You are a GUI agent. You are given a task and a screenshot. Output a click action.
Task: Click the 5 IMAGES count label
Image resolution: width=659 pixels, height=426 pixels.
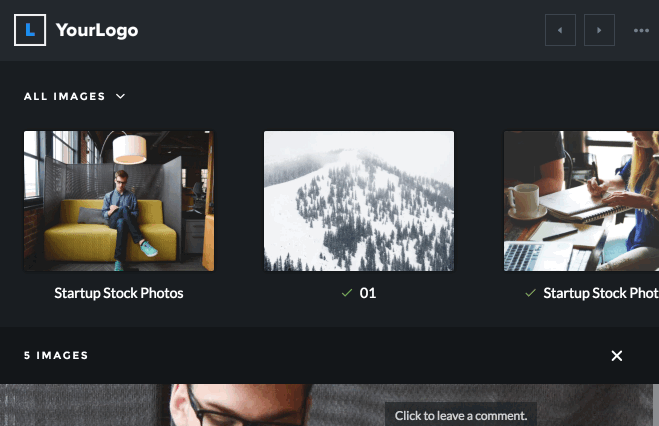point(56,355)
